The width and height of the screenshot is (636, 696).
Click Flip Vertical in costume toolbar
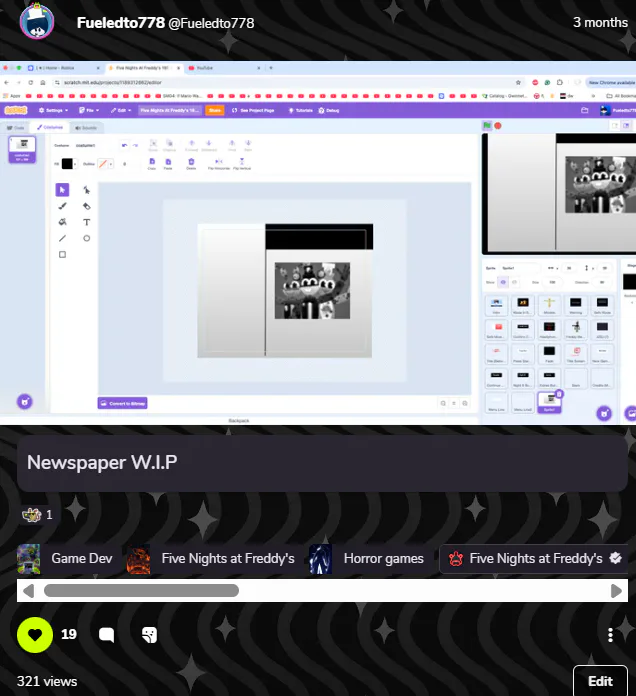242,163
